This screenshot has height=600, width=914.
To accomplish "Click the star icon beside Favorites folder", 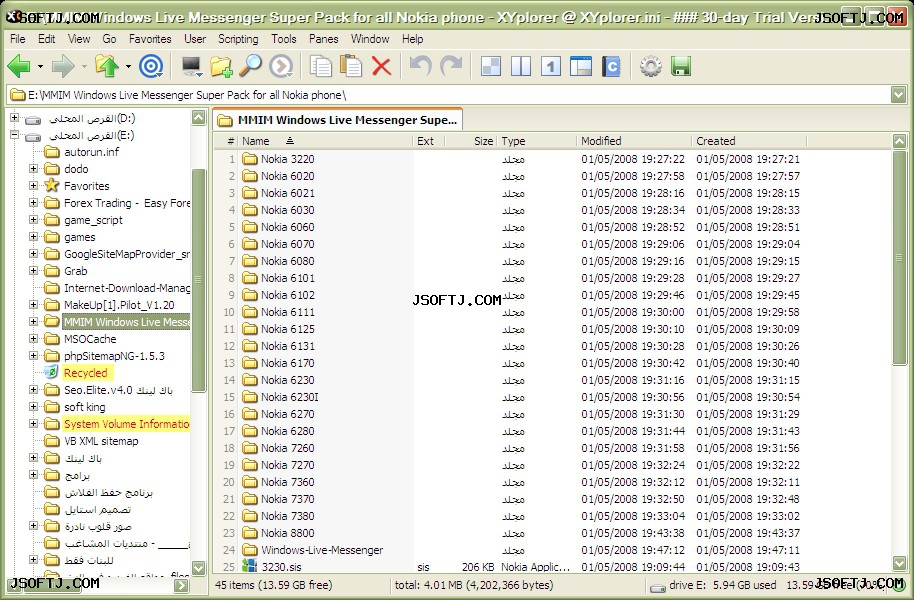I will pyautogui.click(x=52, y=185).
